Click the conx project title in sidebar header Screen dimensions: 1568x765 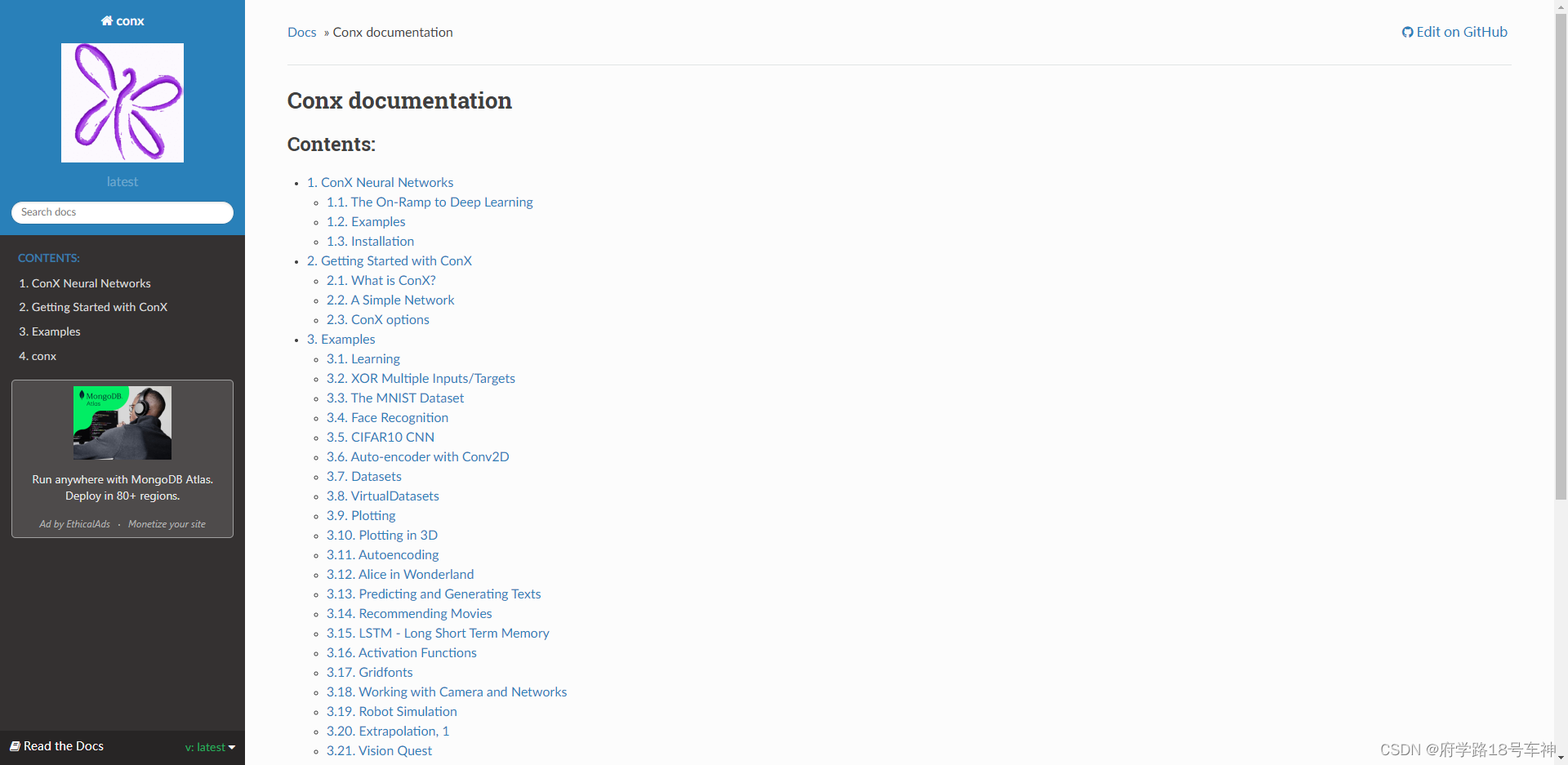[x=130, y=21]
